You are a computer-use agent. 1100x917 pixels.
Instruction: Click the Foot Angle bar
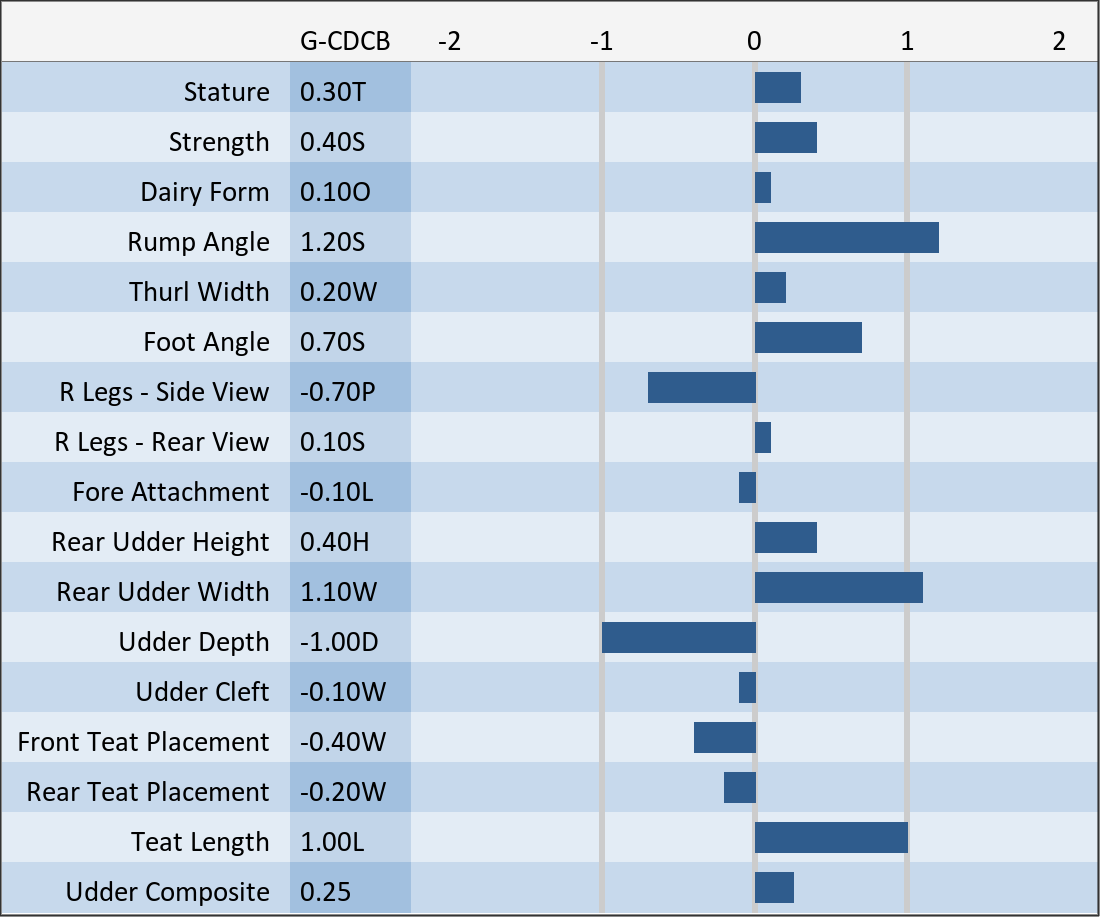pyautogui.click(x=808, y=338)
